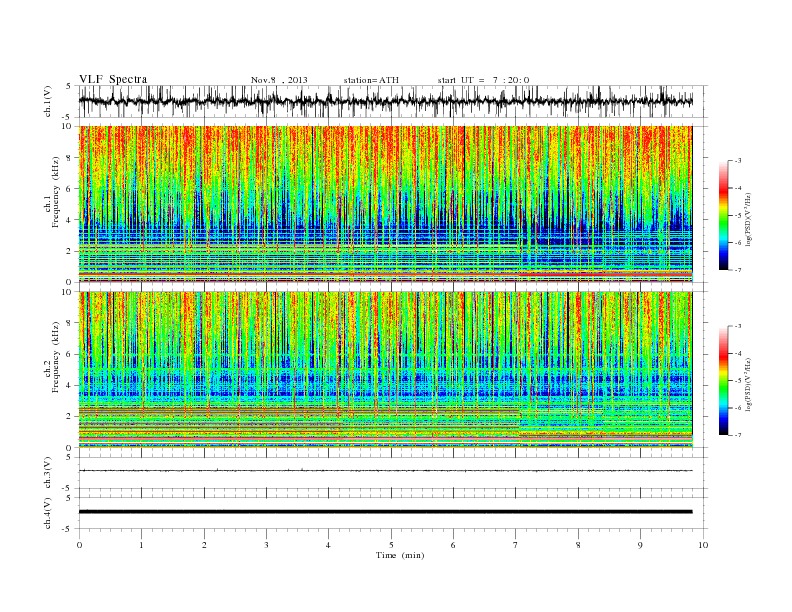The height and width of the screenshot is (612, 792).
Task: Click the ch.4 thick voltage trace
Action: pyautogui.click(x=385, y=512)
